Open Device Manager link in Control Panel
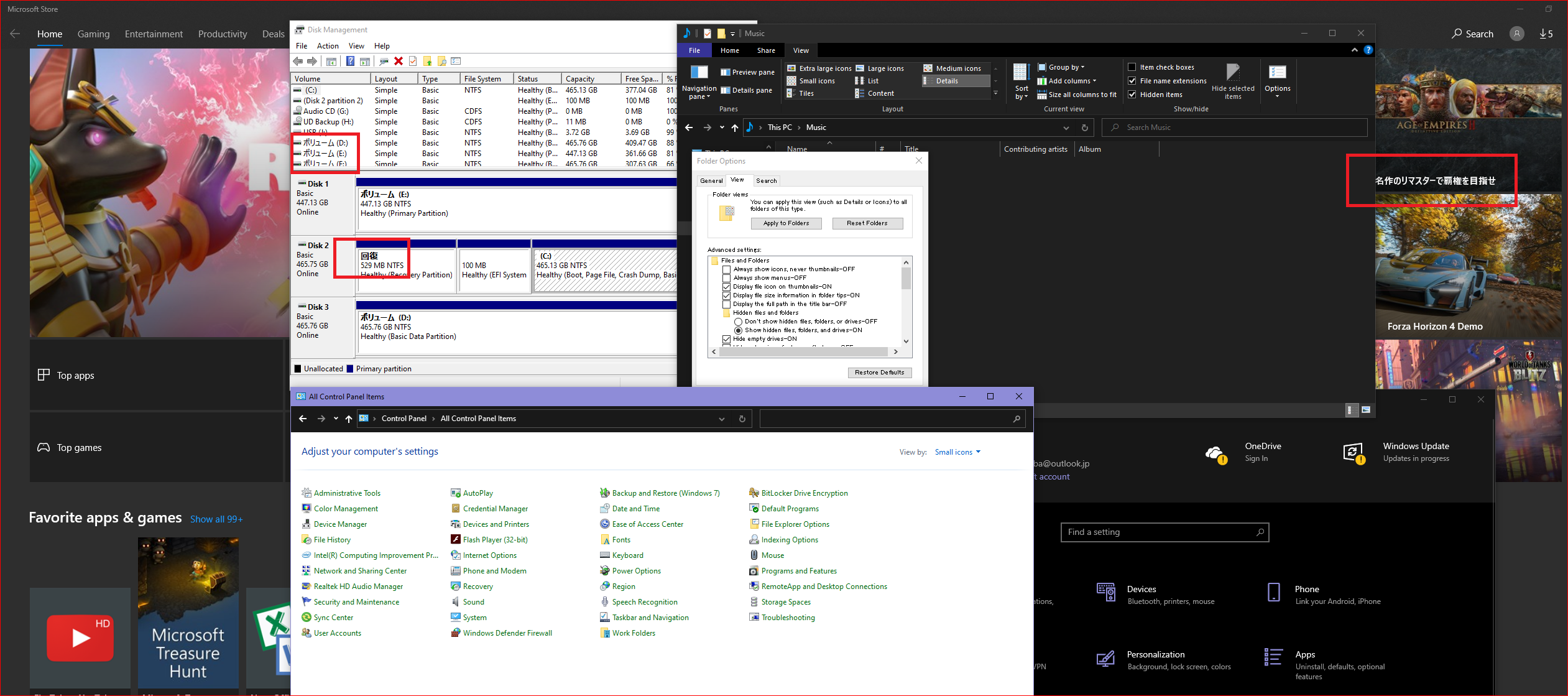The image size is (1568, 696). 340,524
